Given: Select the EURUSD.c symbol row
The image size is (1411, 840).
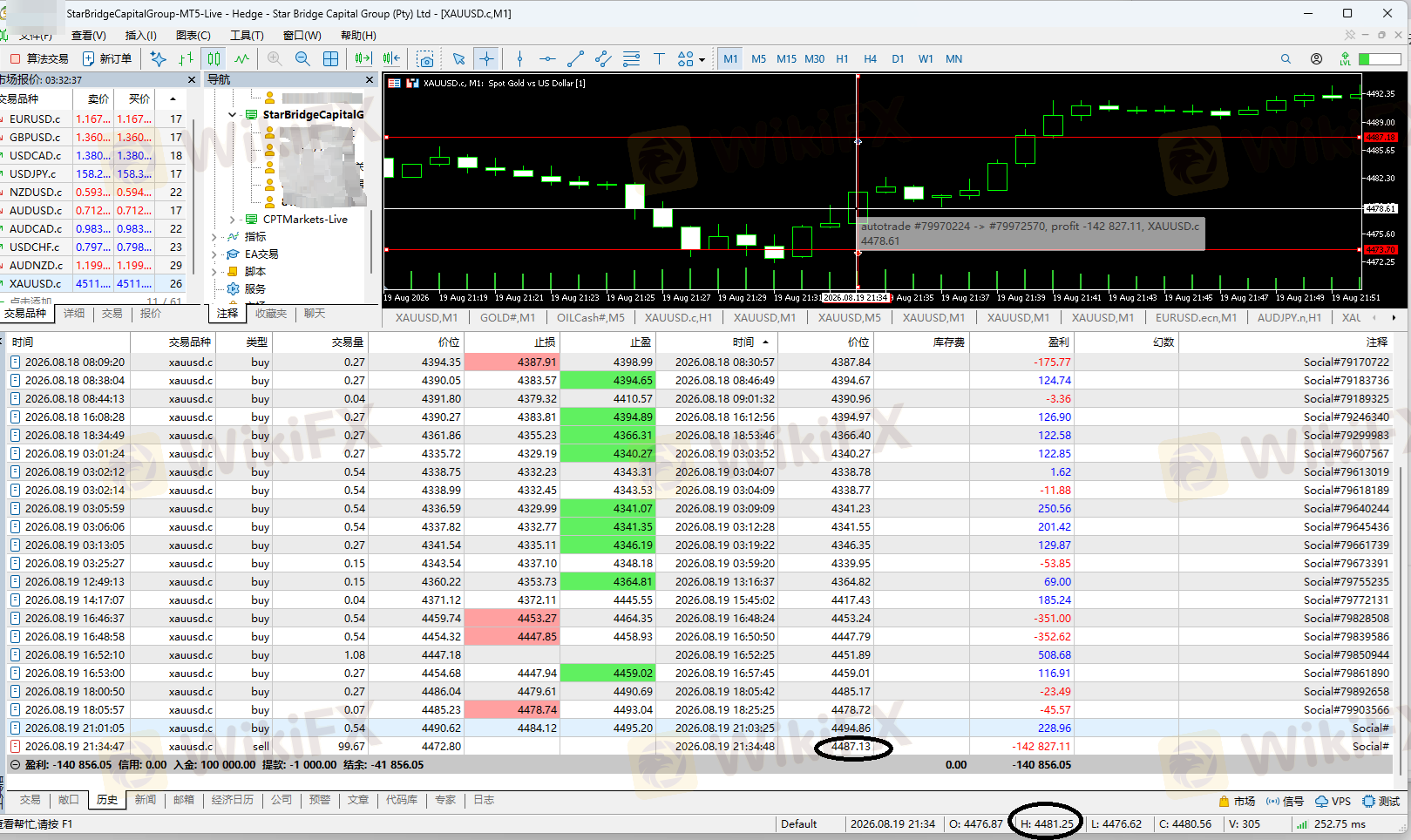Looking at the screenshot, I should (x=92, y=119).
